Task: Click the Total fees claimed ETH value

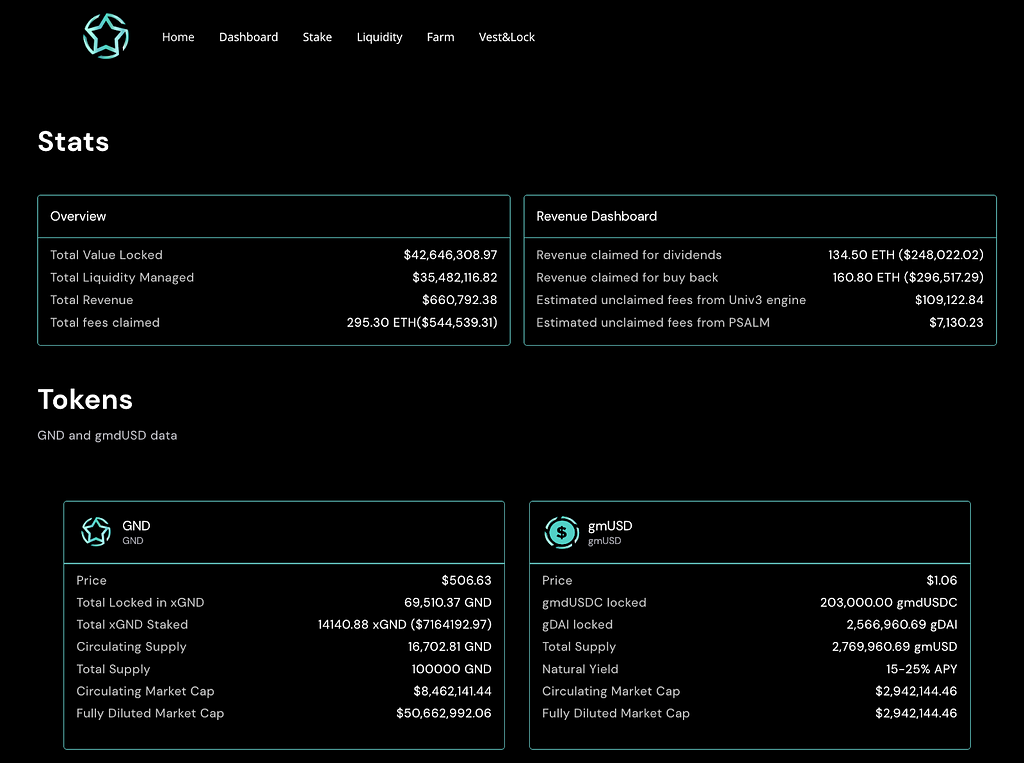Action: click(x=421, y=322)
